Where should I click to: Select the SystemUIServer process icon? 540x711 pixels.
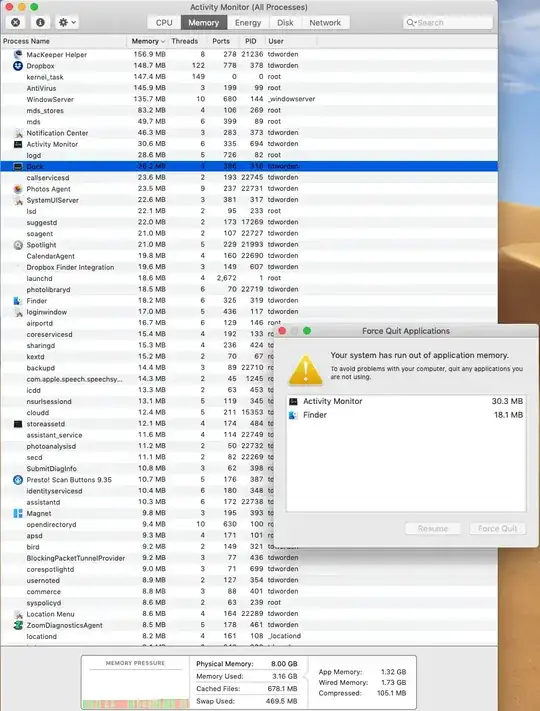pos(18,200)
